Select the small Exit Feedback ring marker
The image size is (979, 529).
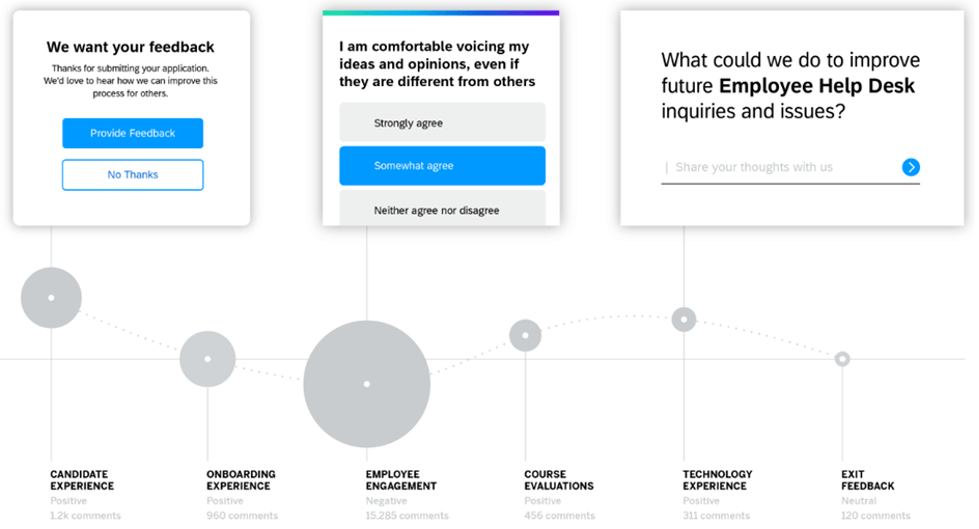pyautogui.click(x=842, y=359)
